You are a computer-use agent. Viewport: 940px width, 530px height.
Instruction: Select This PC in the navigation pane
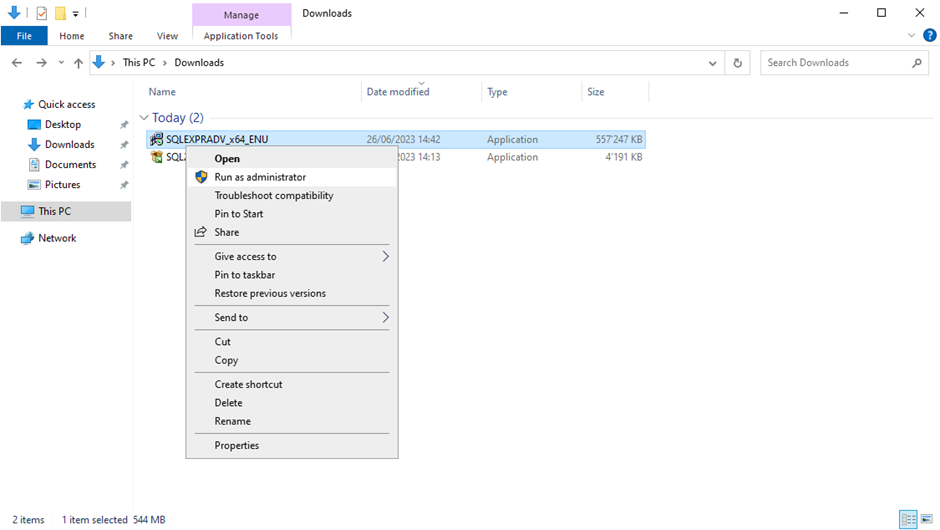tap(54, 211)
